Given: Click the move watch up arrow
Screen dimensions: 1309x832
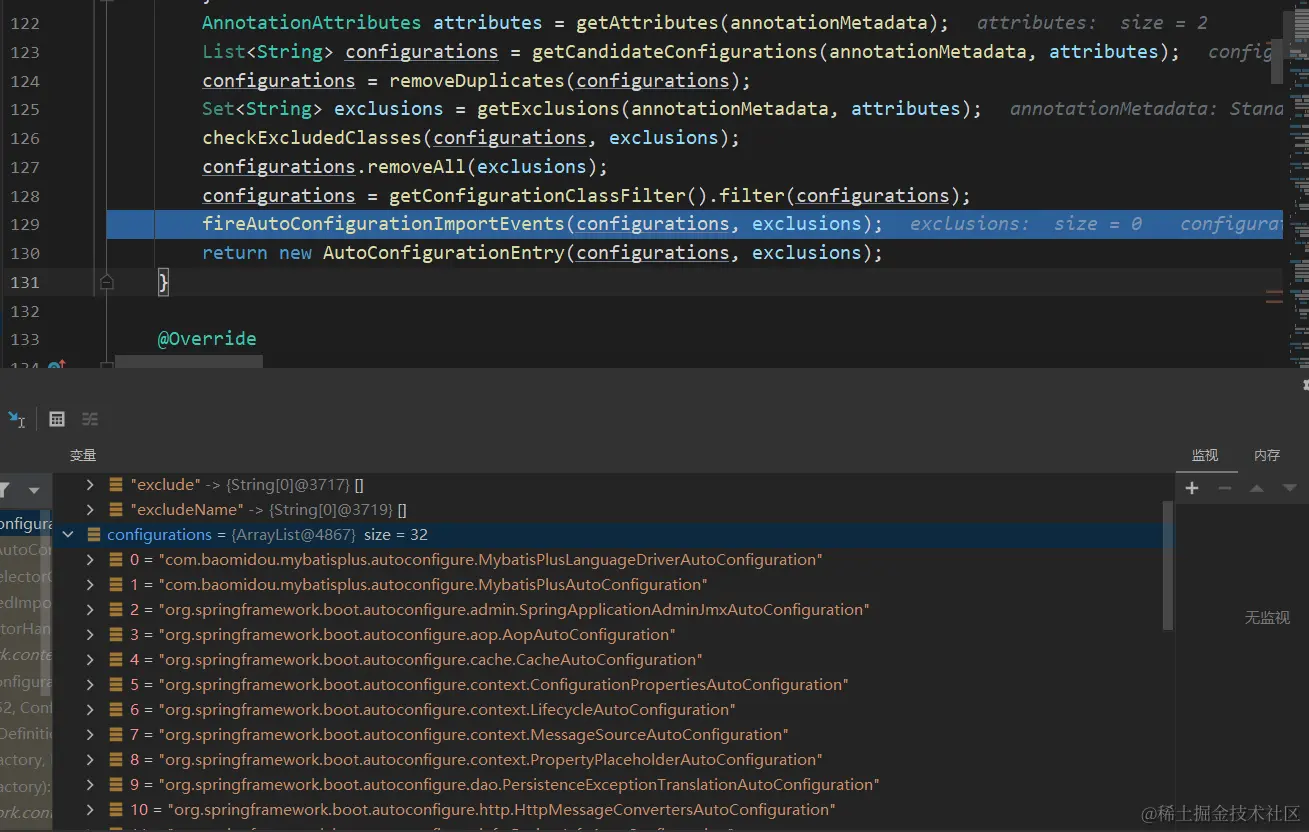Looking at the screenshot, I should [1257, 488].
